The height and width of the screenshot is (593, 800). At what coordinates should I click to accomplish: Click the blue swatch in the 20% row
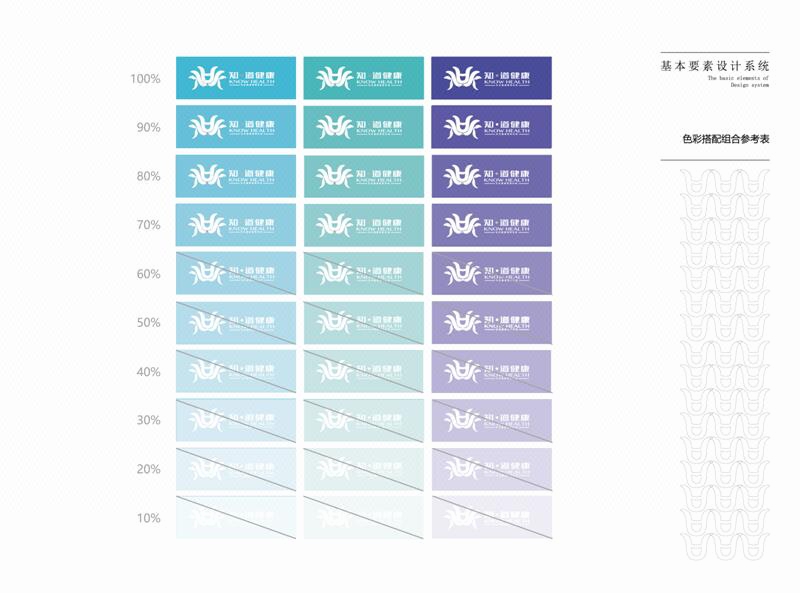point(236,469)
